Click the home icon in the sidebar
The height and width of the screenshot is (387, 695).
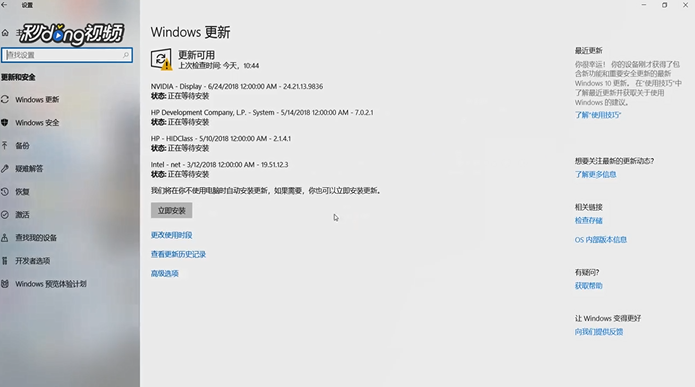5,33
